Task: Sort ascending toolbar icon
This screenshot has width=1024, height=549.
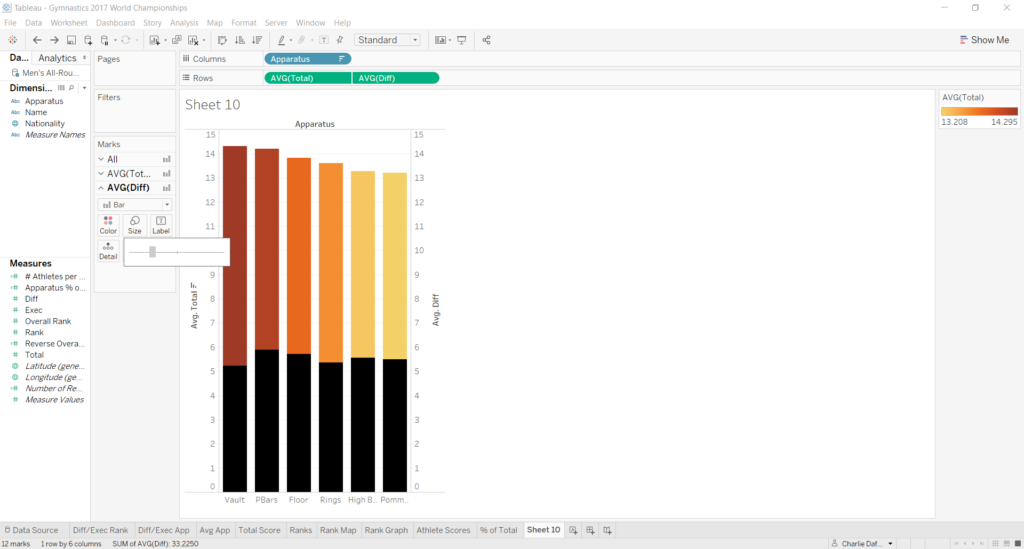Action: point(240,40)
